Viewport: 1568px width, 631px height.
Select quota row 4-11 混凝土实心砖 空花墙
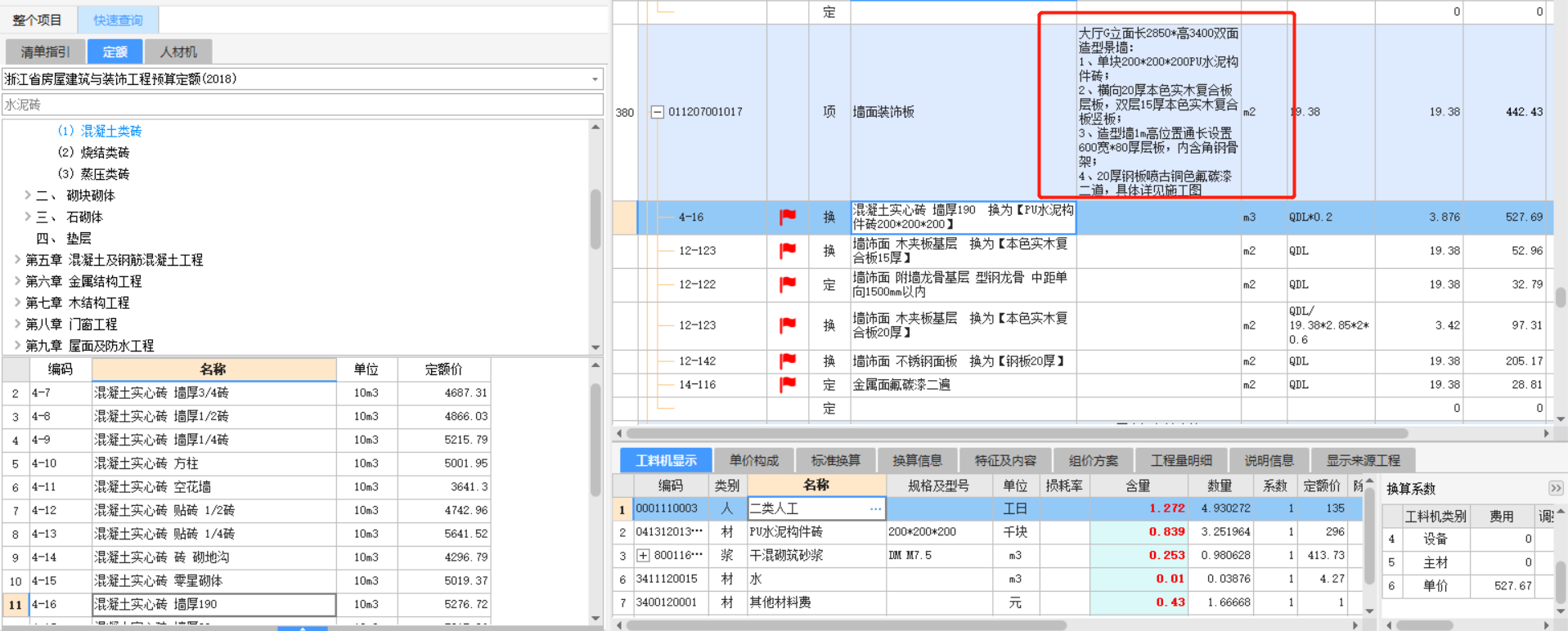pyautogui.click(x=247, y=486)
